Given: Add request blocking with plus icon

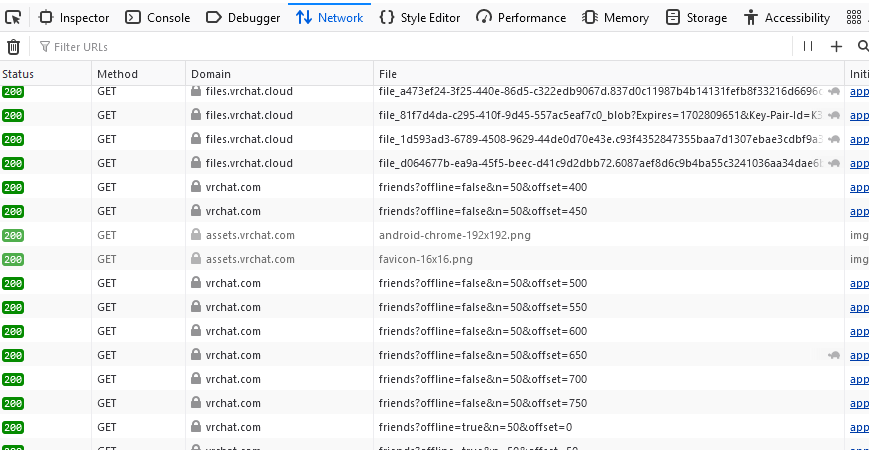Looking at the screenshot, I should (836, 47).
